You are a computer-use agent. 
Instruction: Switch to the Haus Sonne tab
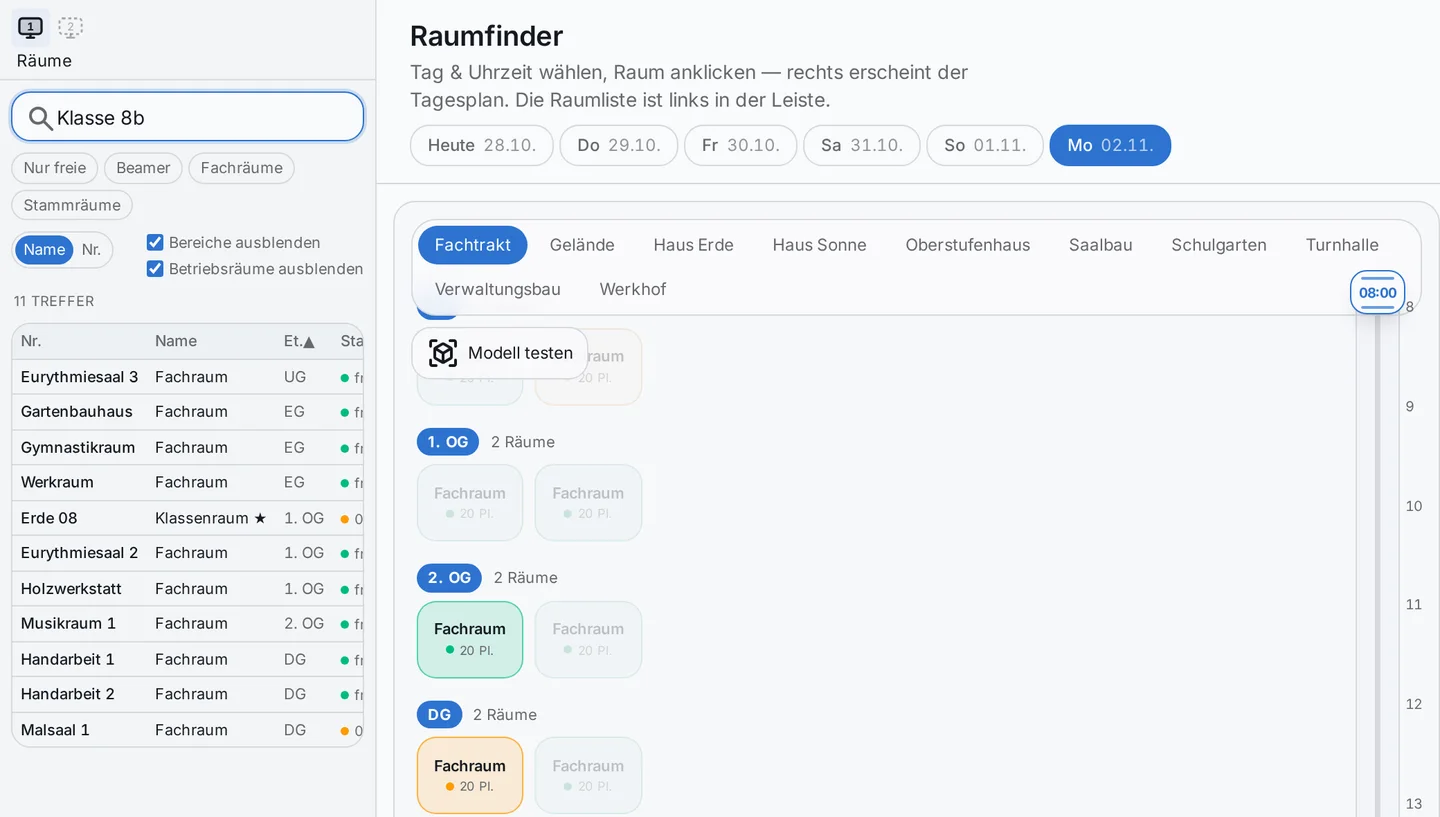coord(820,245)
